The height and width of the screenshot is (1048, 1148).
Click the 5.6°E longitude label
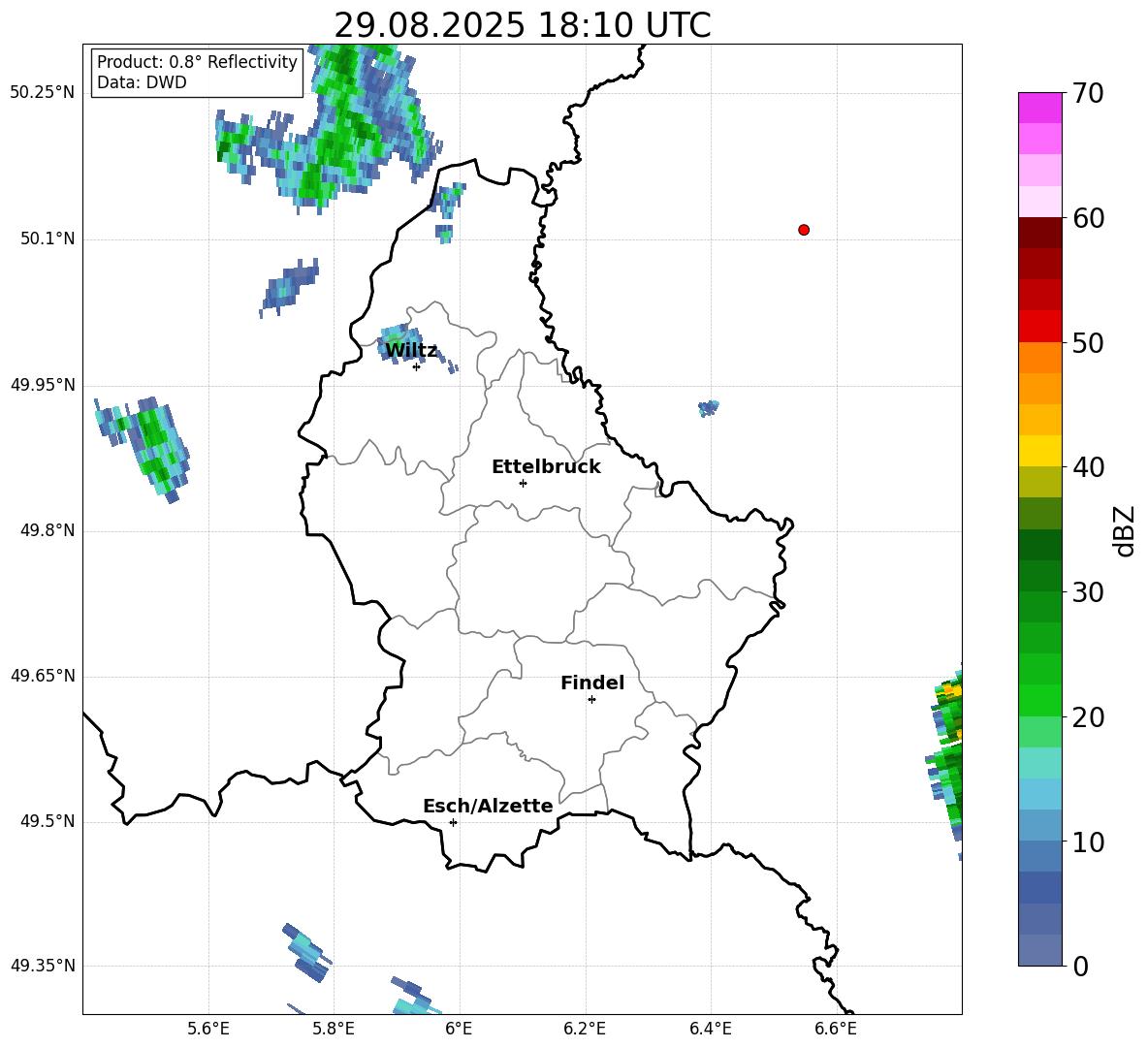208,1029
